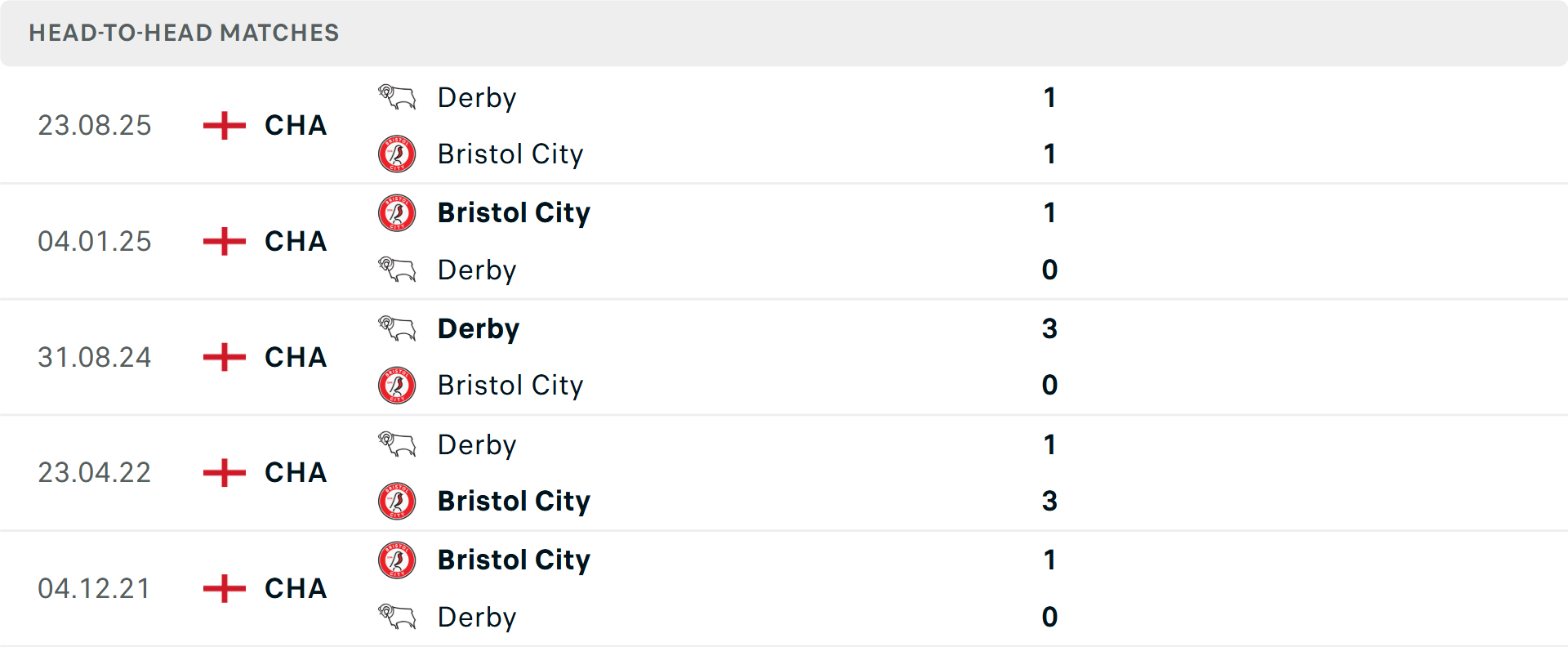Click the England flag next to the 23.08.25 date
This screenshot has height=647, width=1568.
pyautogui.click(x=222, y=126)
